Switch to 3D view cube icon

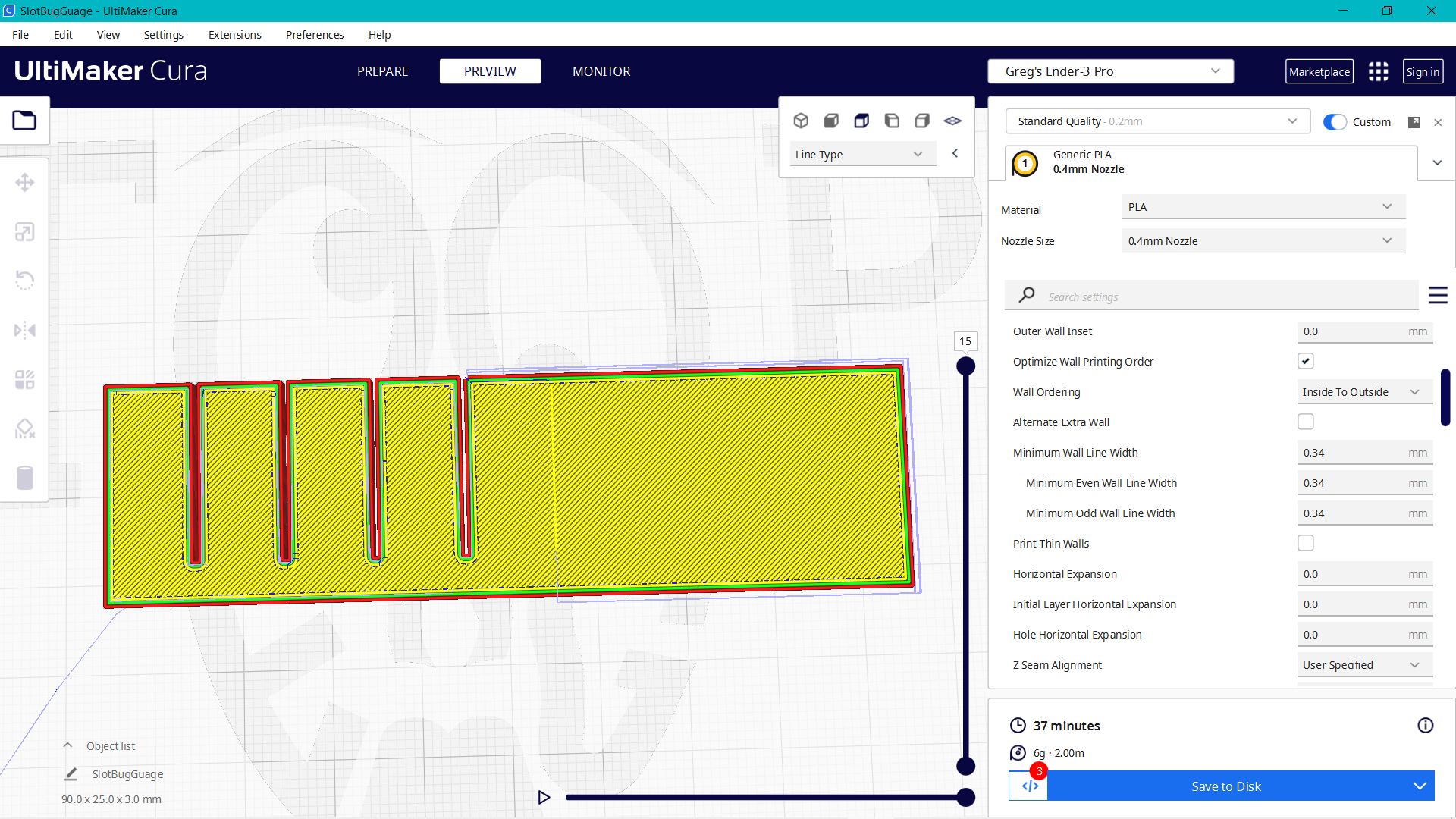(801, 121)
